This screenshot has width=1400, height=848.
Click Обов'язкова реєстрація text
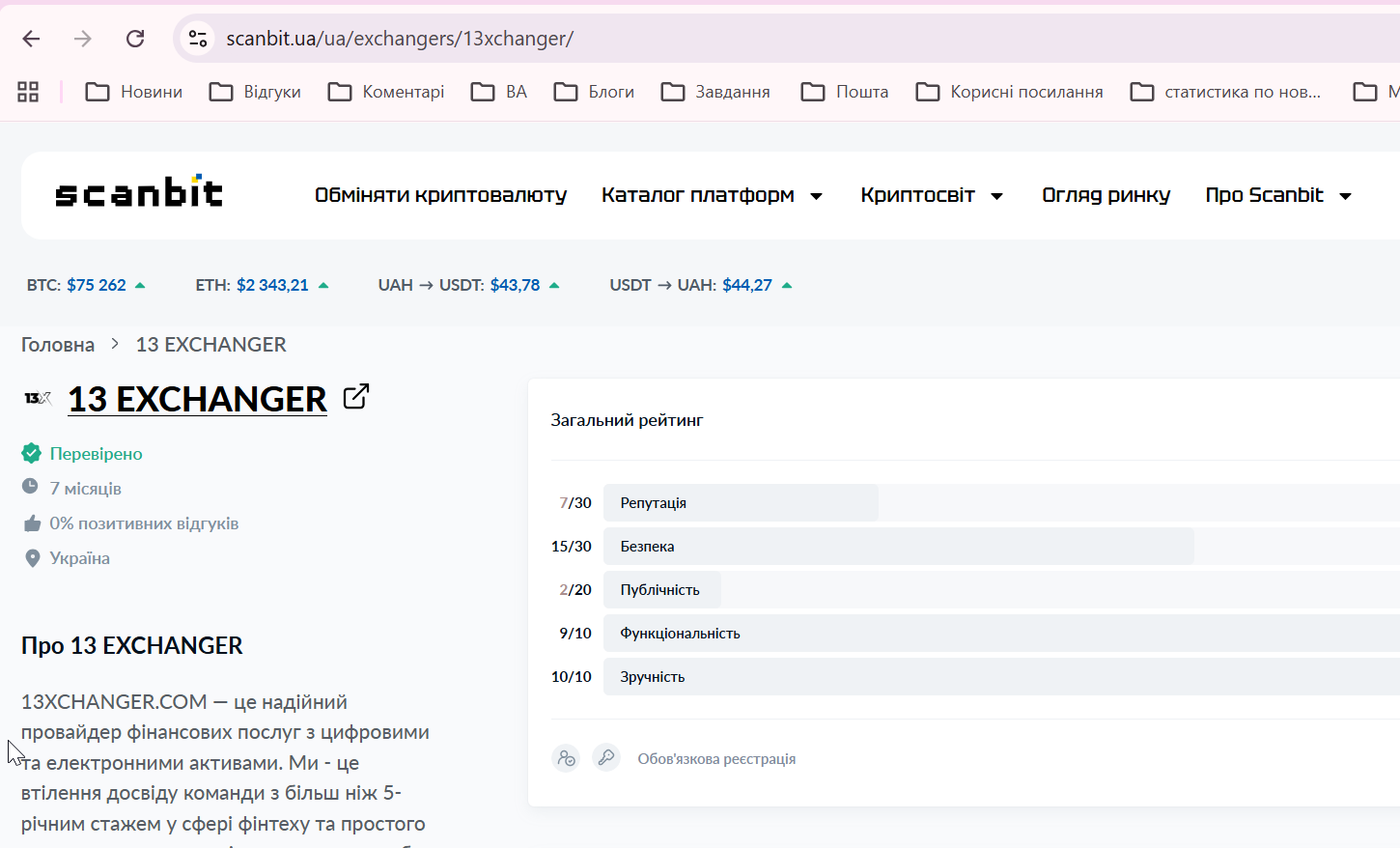[x=716, y=759]
